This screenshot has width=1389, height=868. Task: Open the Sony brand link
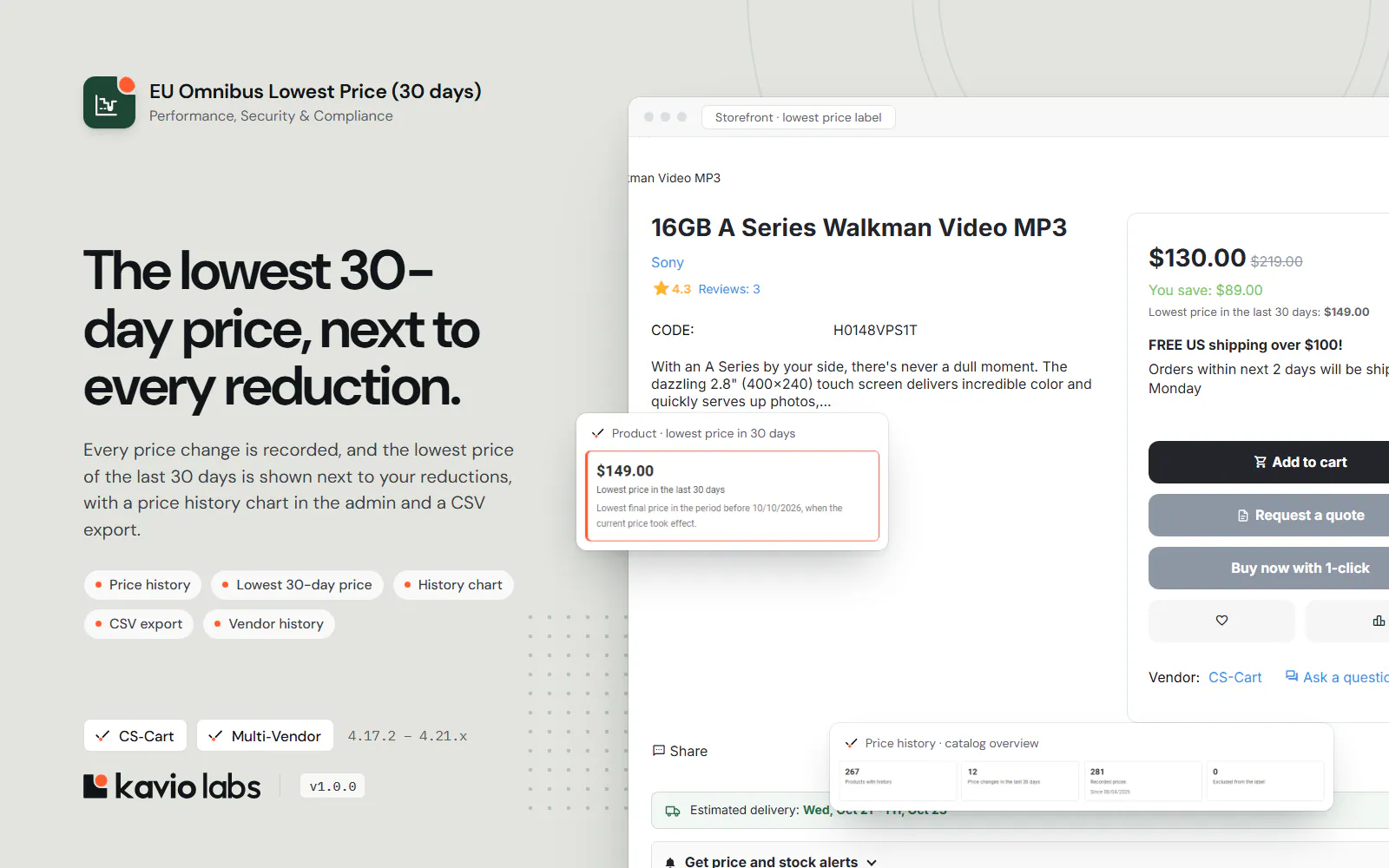pyautogui.click(x=668, y=262)
